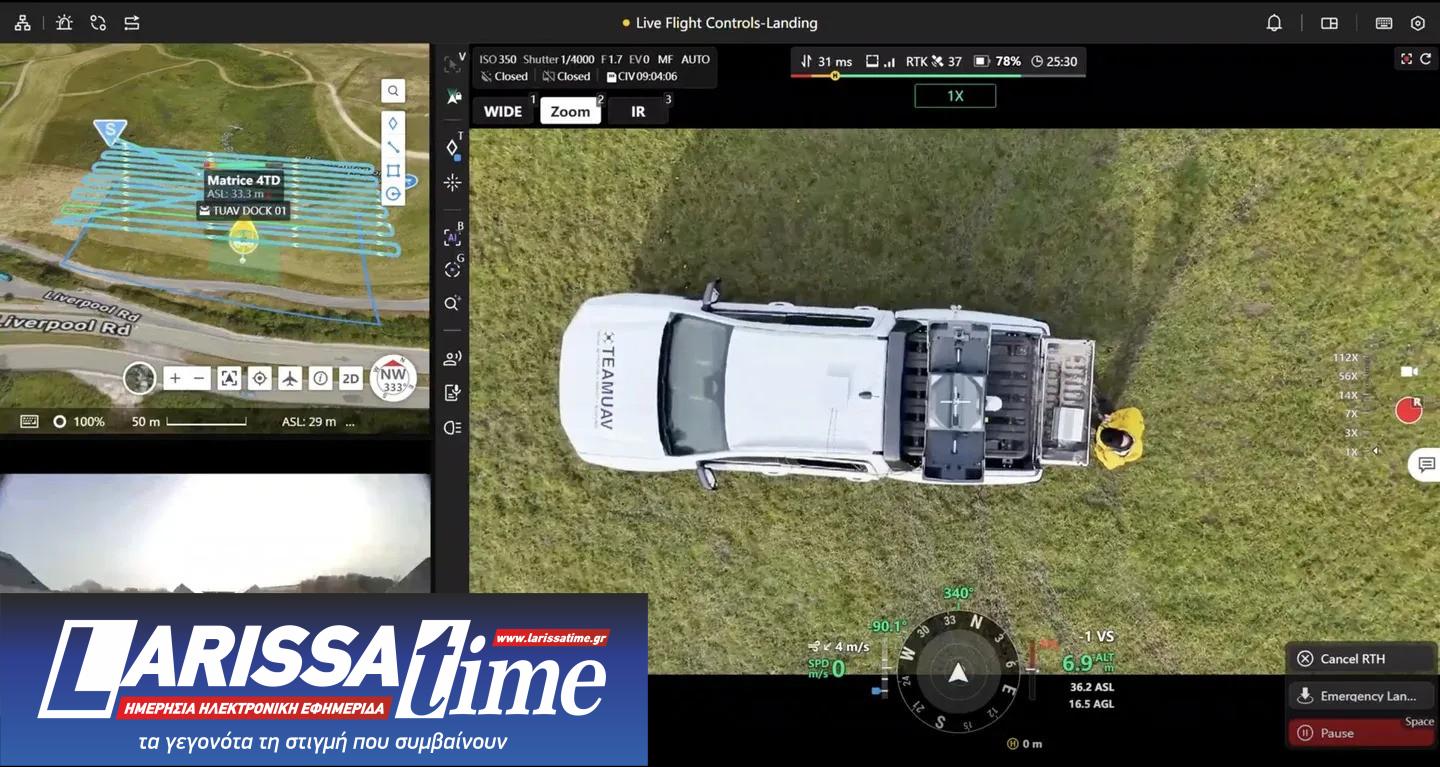Set zoom slider to 3X
The height and width of the screenshot is (767, 1440).
click(1351, 433)
